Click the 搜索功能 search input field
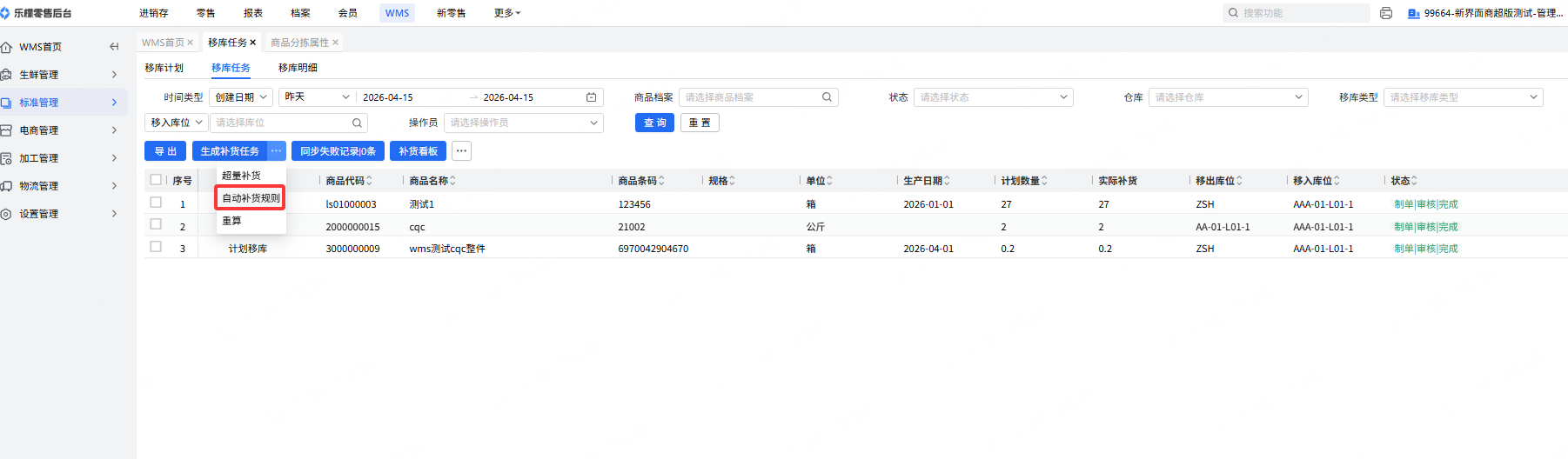 [x=1301, y=13]
